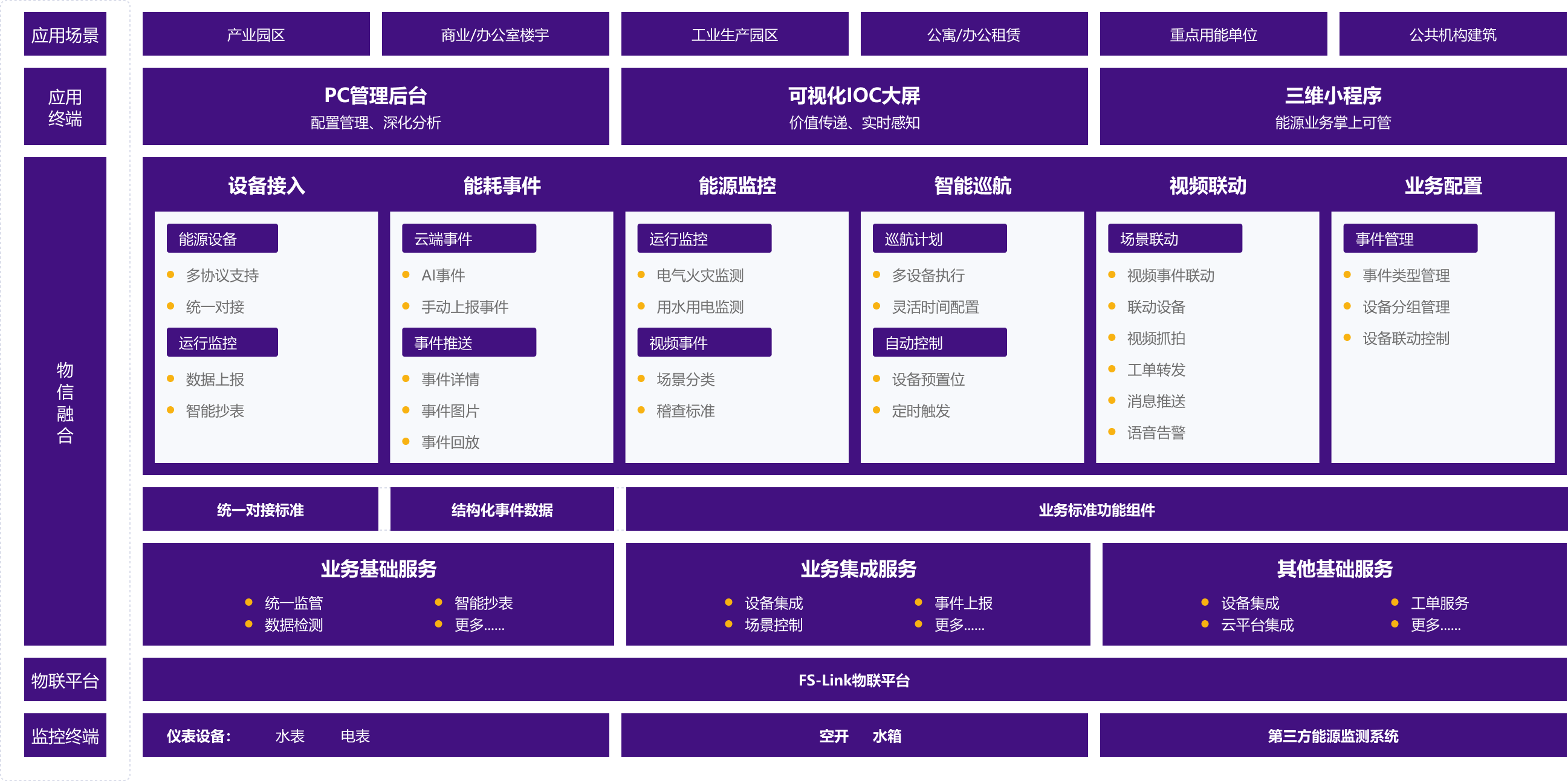The width and height of the screenshot is (1568, 781).
Task: Click the 统一对接 list item
Action: point(215,307)
